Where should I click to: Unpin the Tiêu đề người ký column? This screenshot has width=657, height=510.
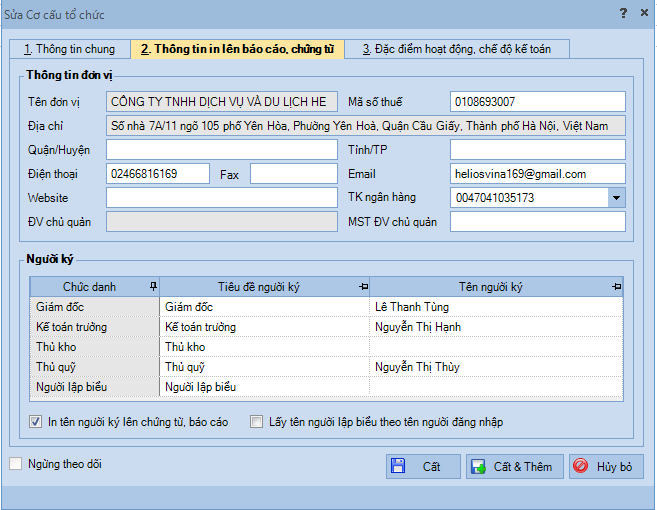363,287
